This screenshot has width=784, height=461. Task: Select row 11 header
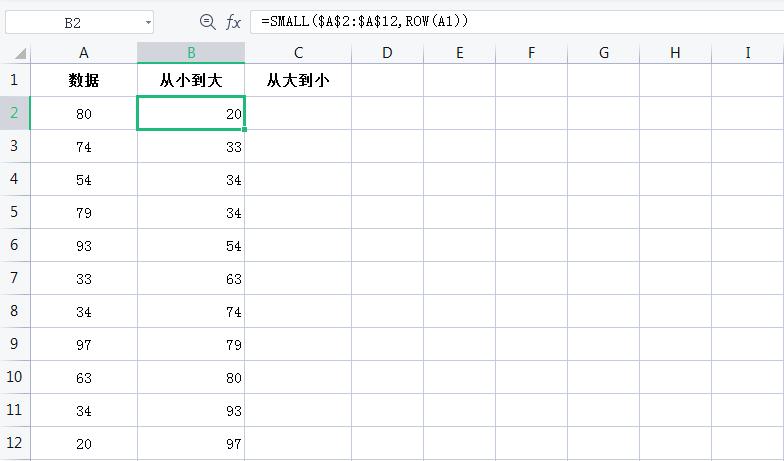click(x=14, y=410)
